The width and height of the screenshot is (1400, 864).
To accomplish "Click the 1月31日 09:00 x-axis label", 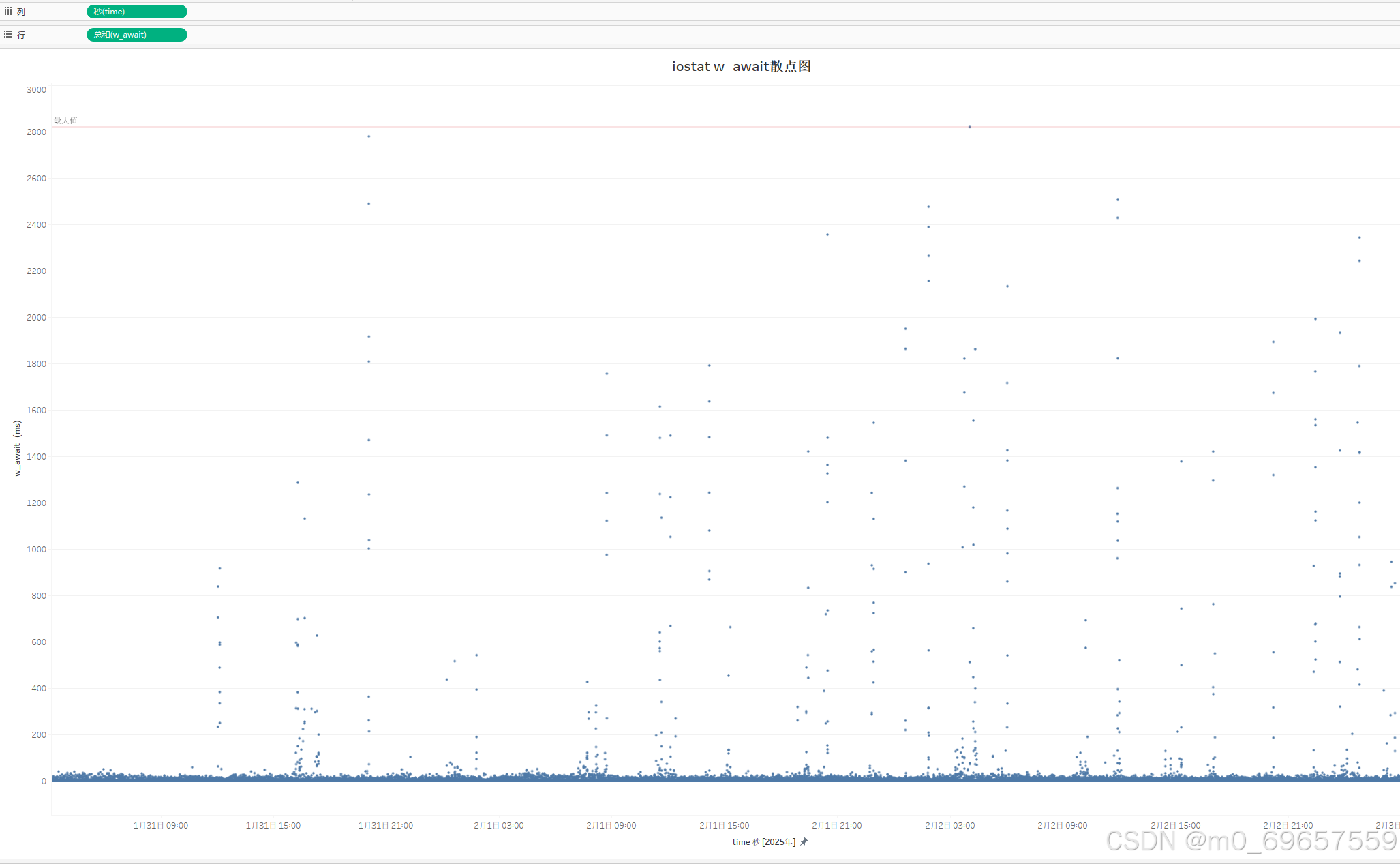I will [x=160, y=825].
